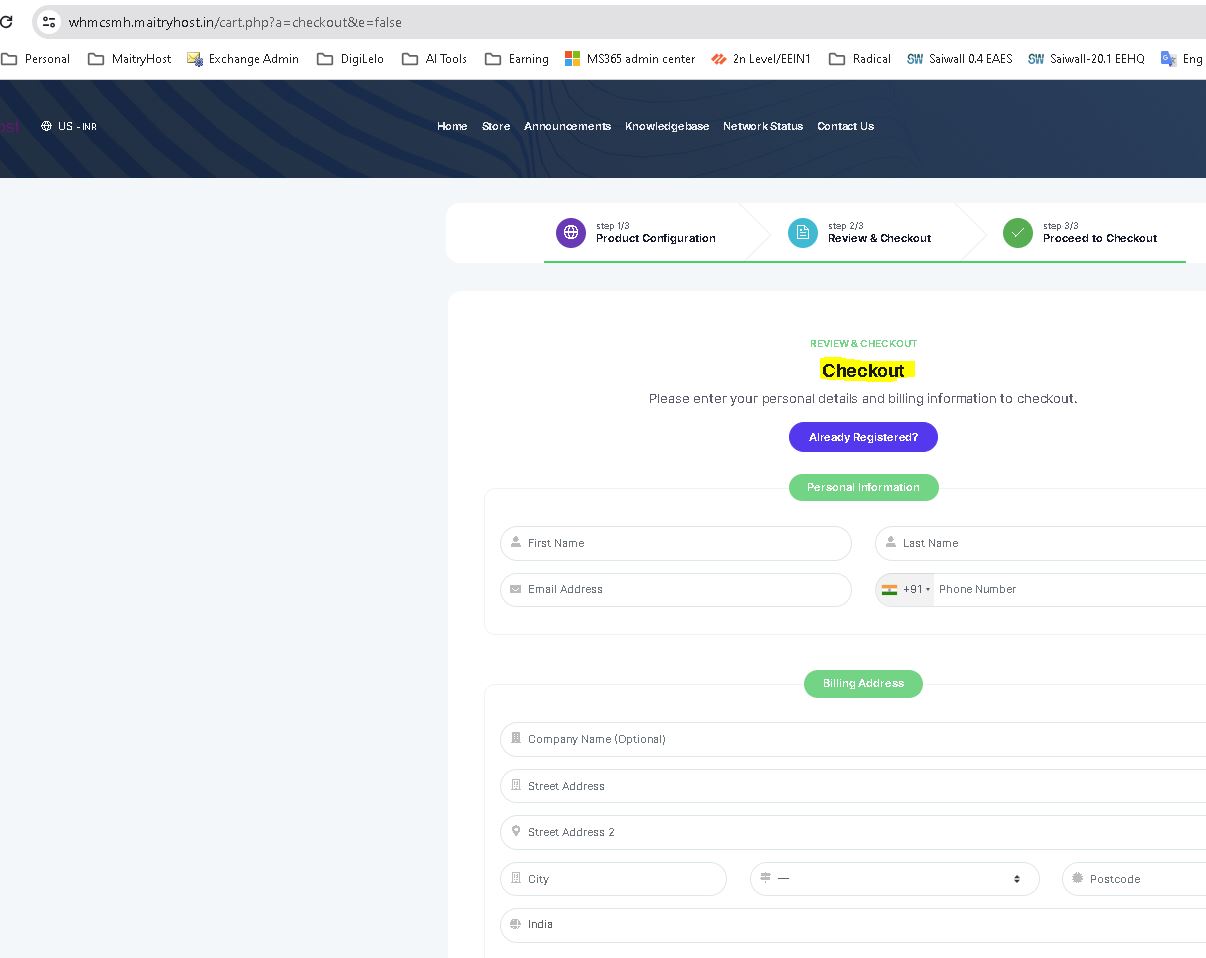
Task: Click the Contact Us link
Action: coord(845,126)
